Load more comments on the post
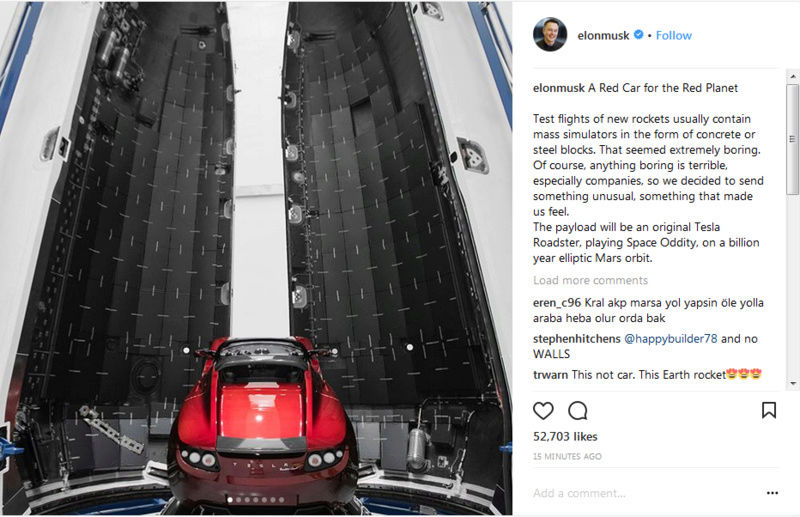Viewport: 800px width, 517px height. click(x=590, y=280)
